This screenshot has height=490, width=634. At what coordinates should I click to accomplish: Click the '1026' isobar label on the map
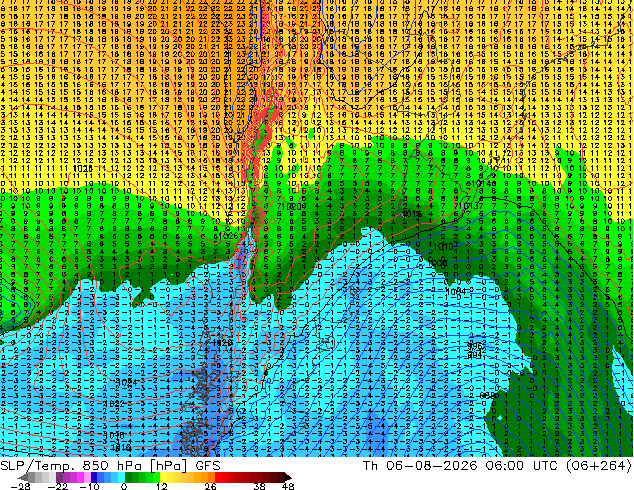[228, 235]
